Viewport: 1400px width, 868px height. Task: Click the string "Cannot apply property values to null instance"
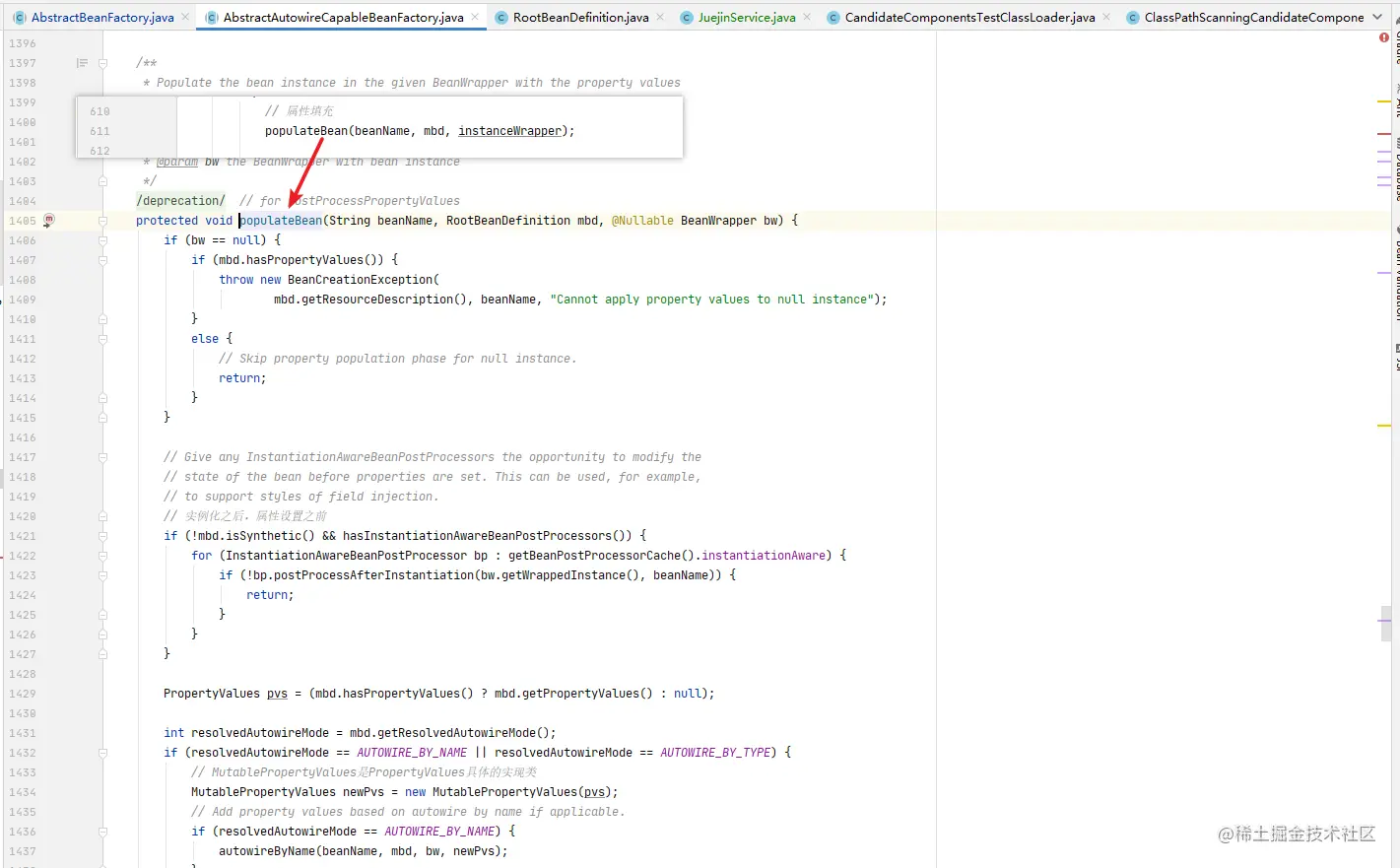[712, 300]
